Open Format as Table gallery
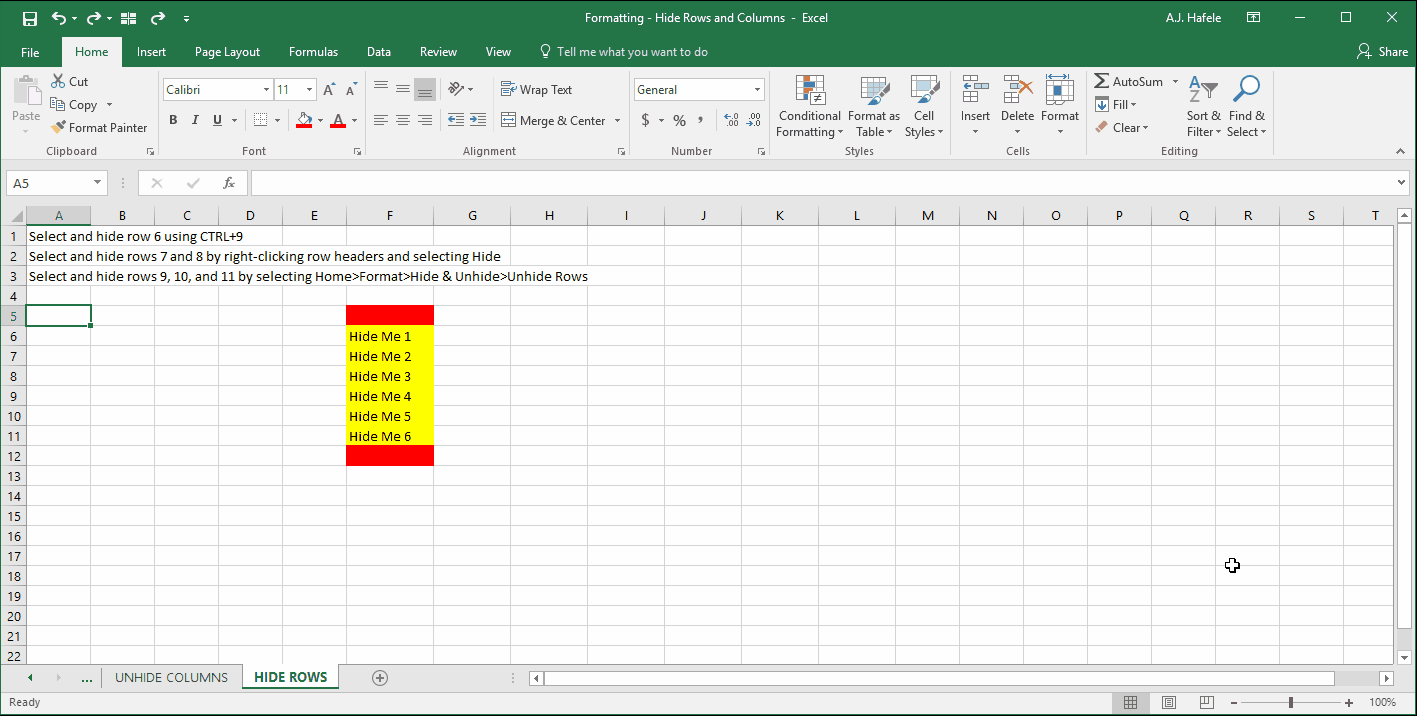This screenshot has width=1417, height=716. click(874, 106)
